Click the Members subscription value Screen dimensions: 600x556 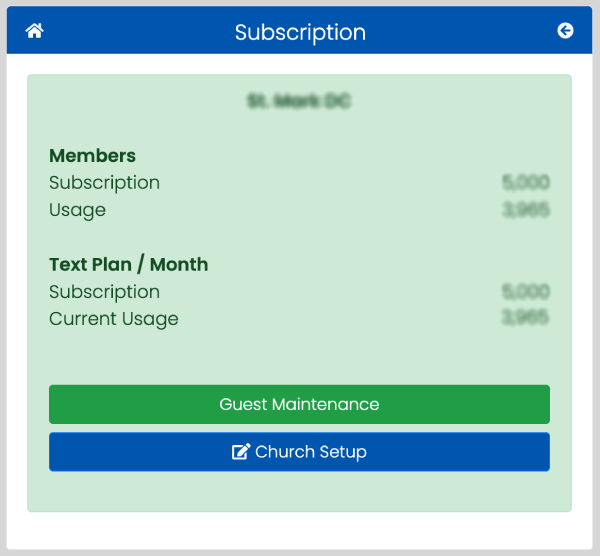[x=526, y=182]
